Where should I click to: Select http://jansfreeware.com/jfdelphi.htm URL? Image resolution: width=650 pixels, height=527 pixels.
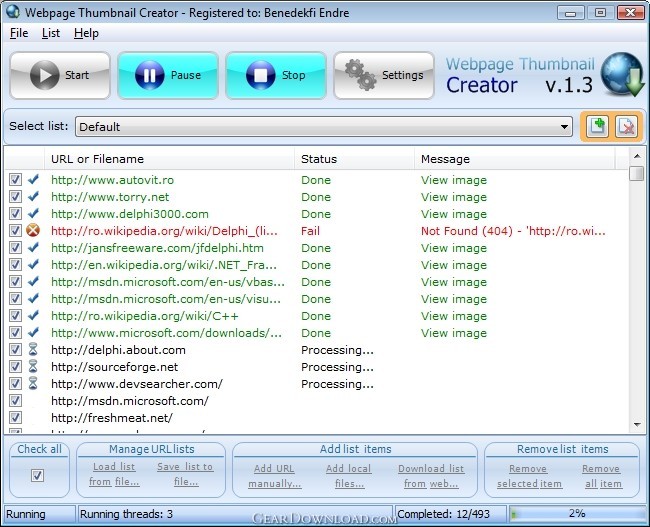(x=157, y=248)
